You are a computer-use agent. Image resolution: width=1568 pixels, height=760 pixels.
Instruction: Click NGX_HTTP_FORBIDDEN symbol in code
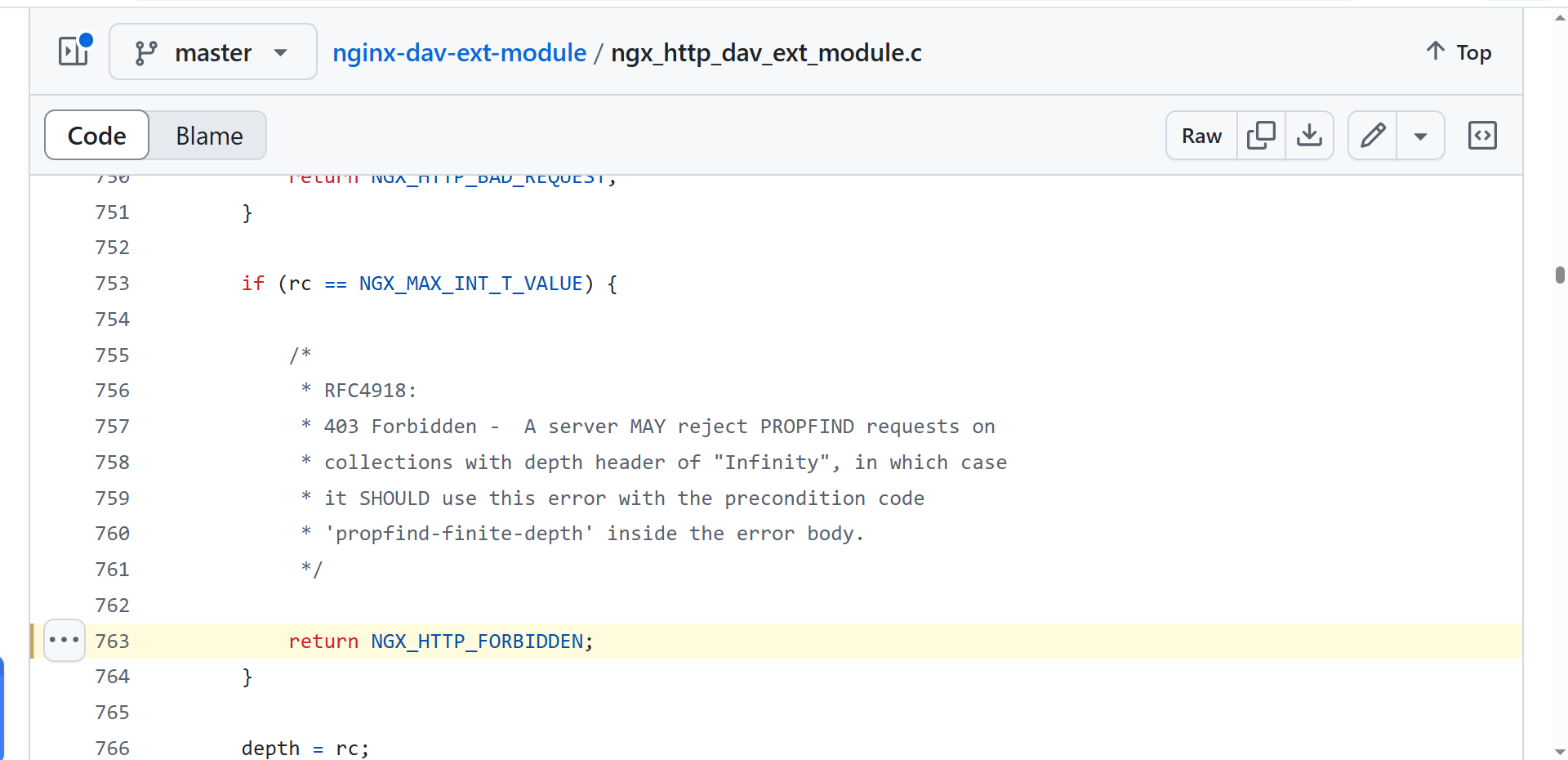click(x=477, y=642)
